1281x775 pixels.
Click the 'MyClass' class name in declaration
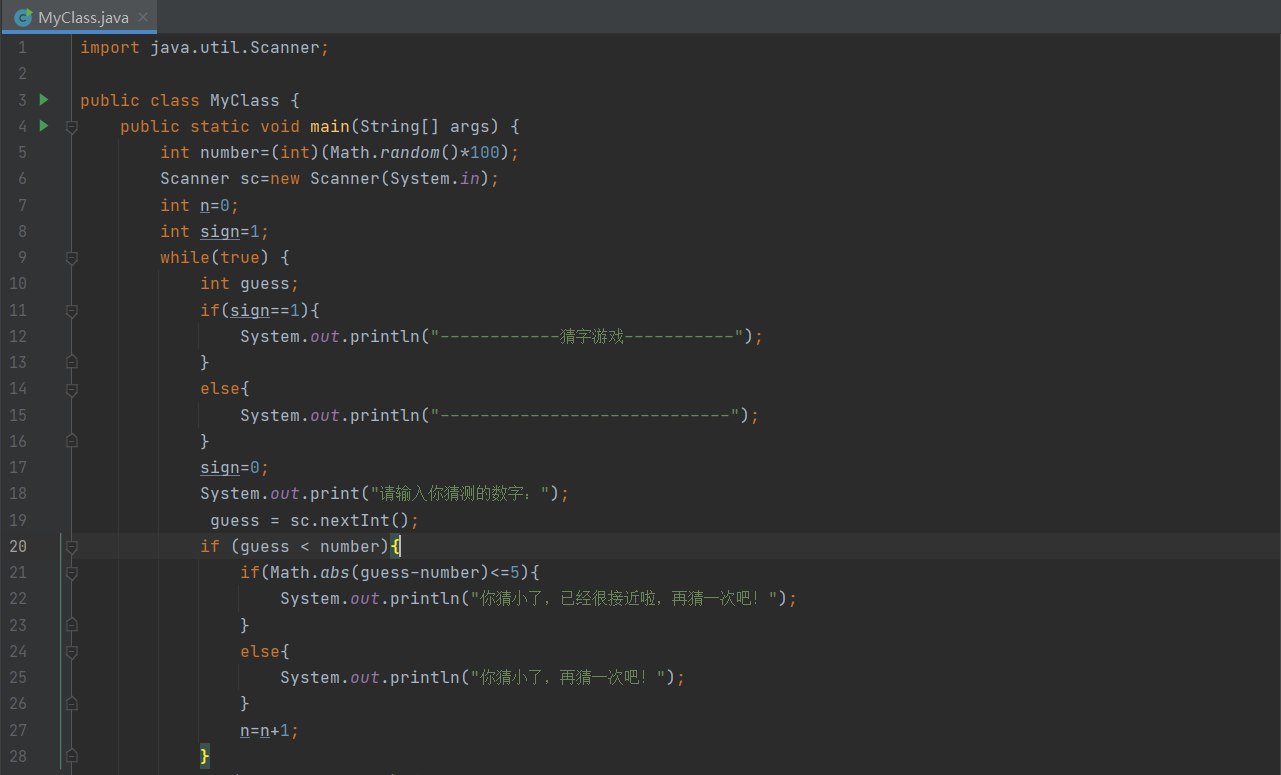click(244, 100)
